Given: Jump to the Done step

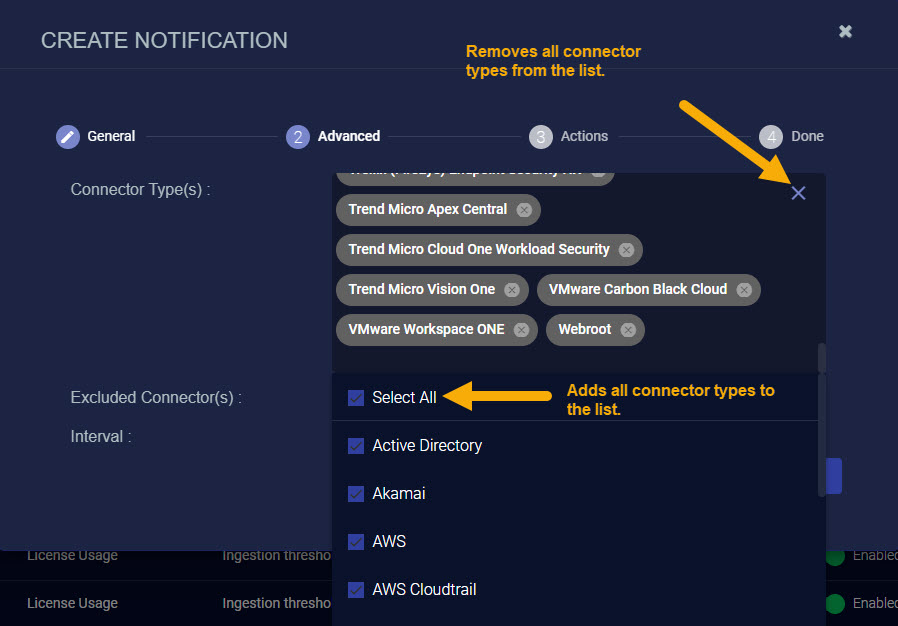Looking at the screenshot, I should pos(770,137).
